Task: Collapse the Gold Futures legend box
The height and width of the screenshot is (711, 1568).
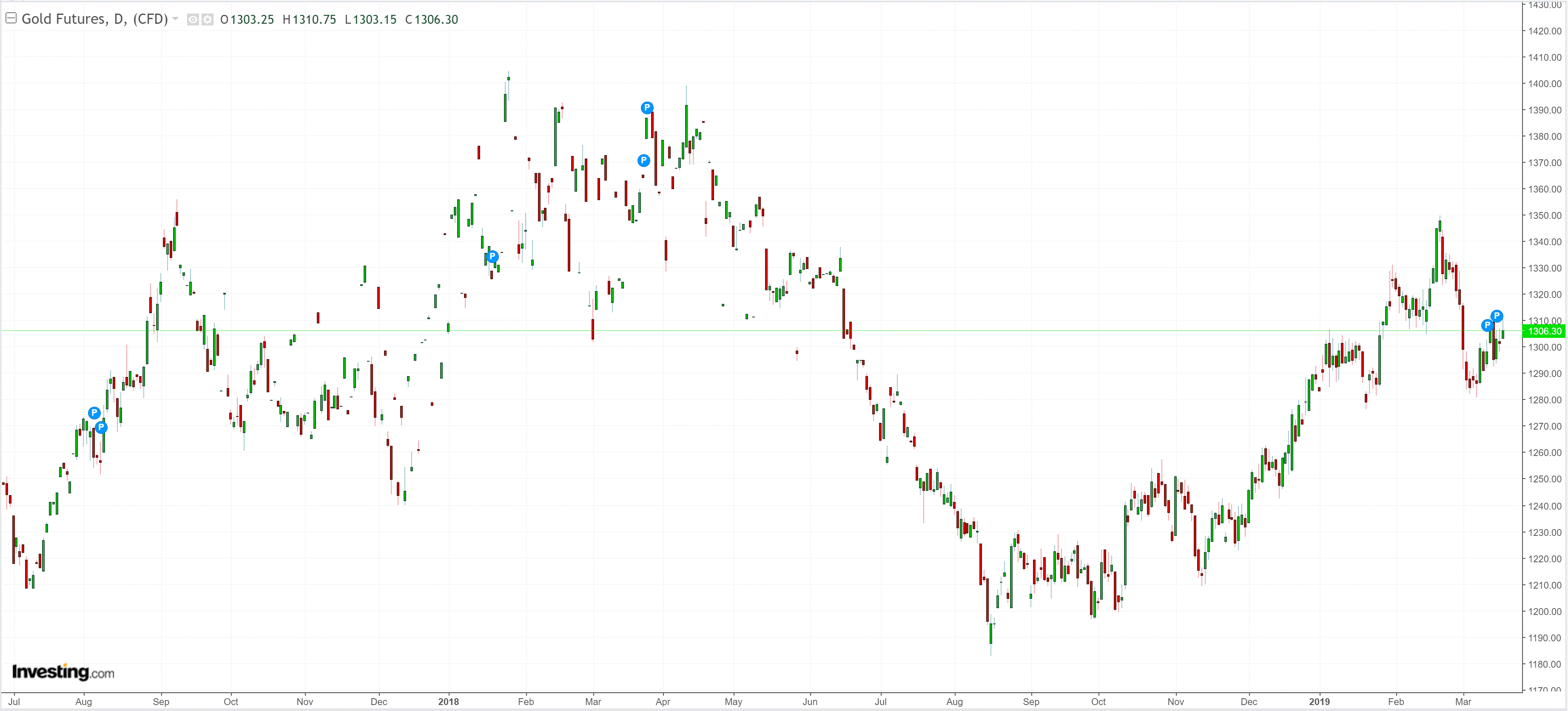Action: click(10, 18)
